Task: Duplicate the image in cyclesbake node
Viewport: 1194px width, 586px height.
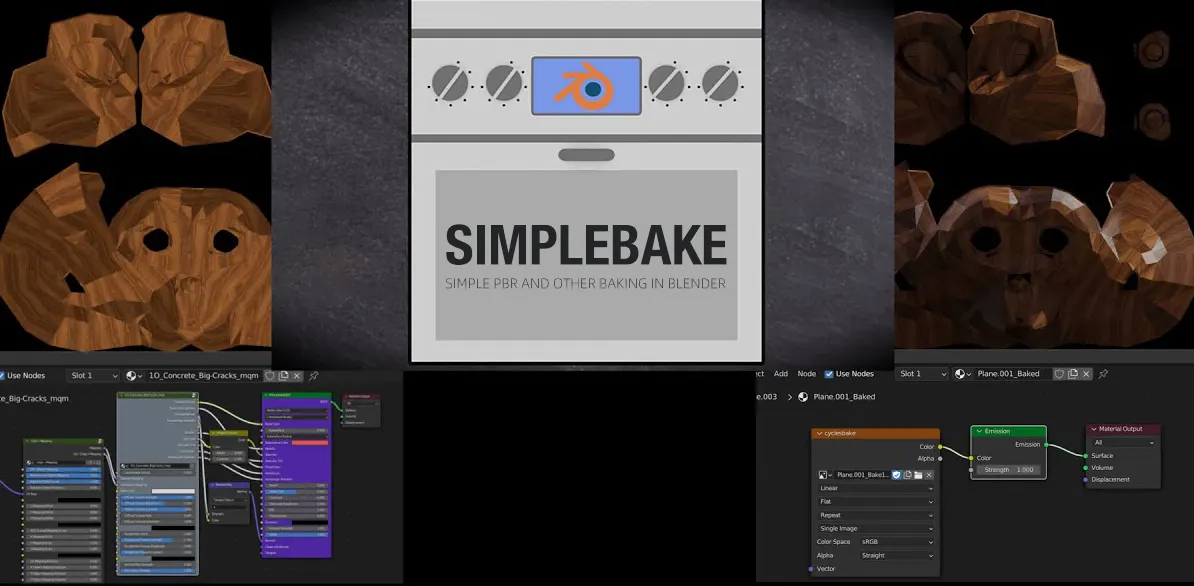Action: click(x=908, y=475)
